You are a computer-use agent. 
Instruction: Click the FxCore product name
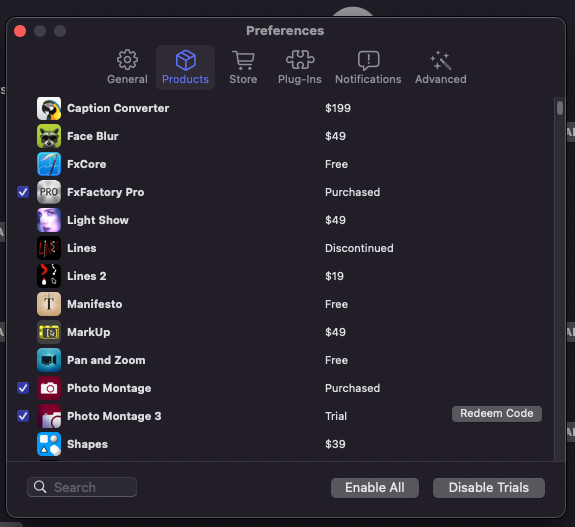tap(87, 164)
